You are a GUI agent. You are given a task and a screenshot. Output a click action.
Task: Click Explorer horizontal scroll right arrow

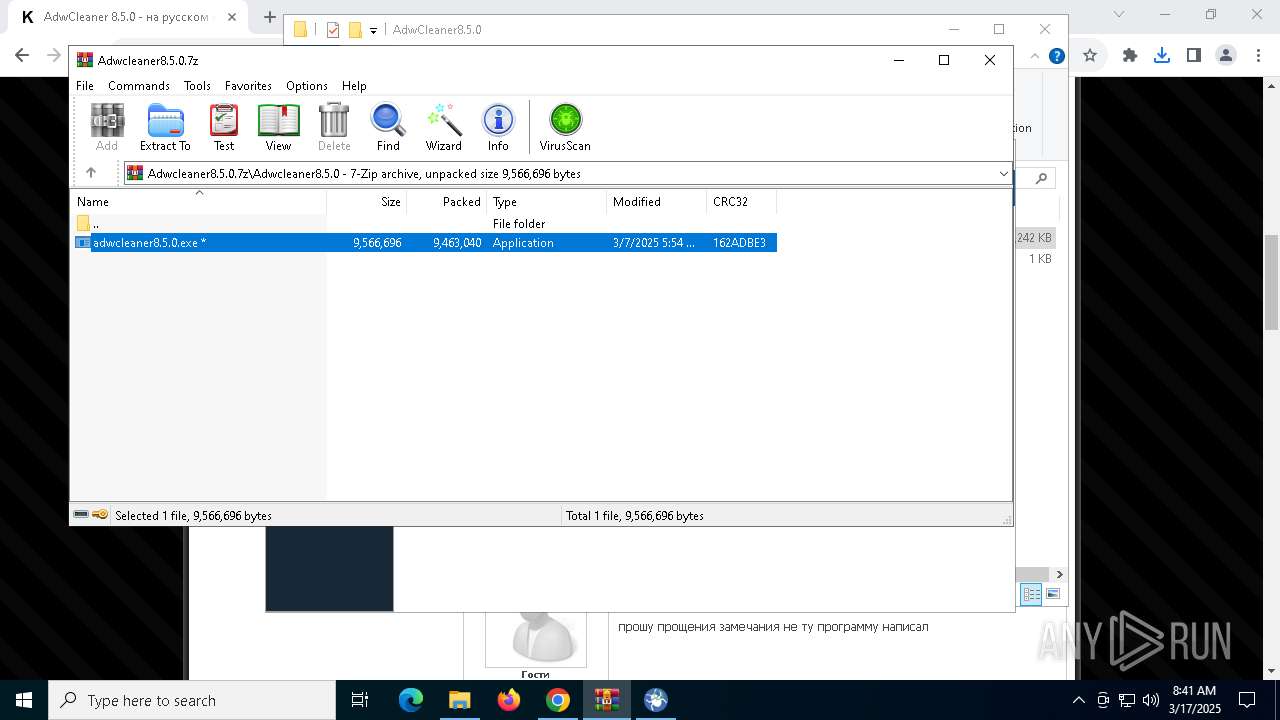1059,574
